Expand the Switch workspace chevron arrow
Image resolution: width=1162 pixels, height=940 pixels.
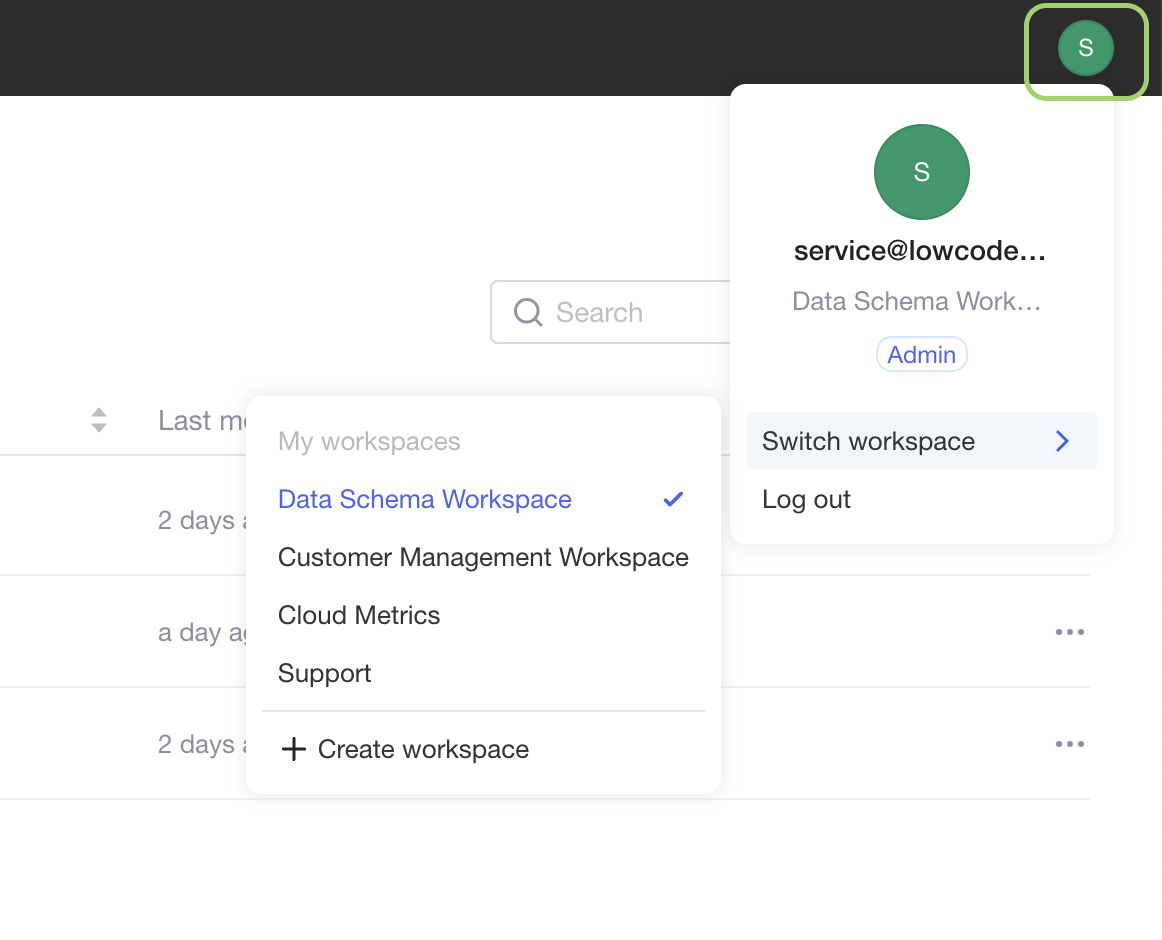coord(1062,441)
